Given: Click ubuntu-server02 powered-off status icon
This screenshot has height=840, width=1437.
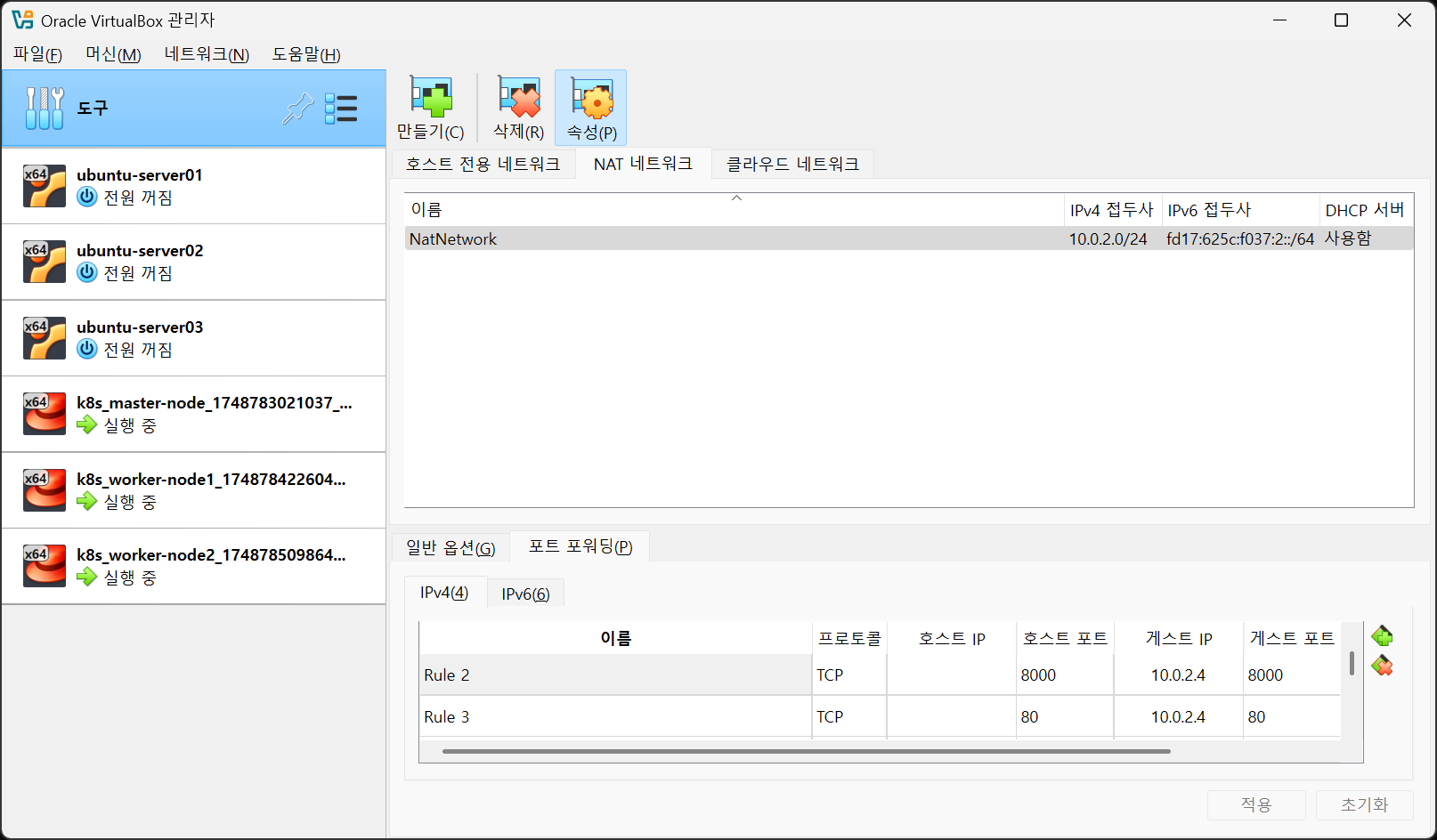Looking at the screenshot, I should (x=87, y=272).
